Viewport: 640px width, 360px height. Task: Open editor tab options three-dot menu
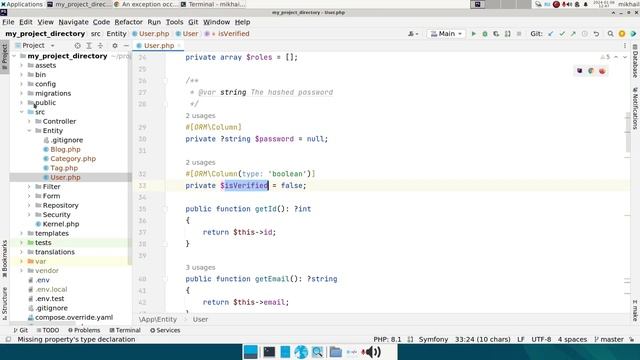(x=624, y=46)
